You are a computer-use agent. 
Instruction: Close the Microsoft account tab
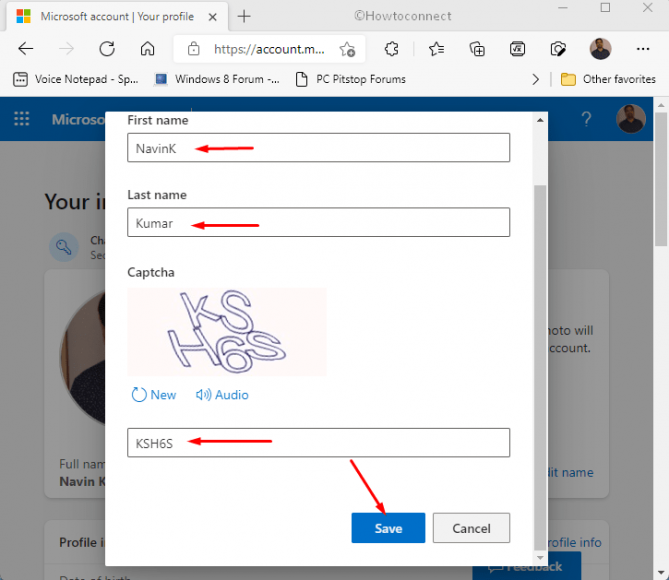[x=212, y=17]
